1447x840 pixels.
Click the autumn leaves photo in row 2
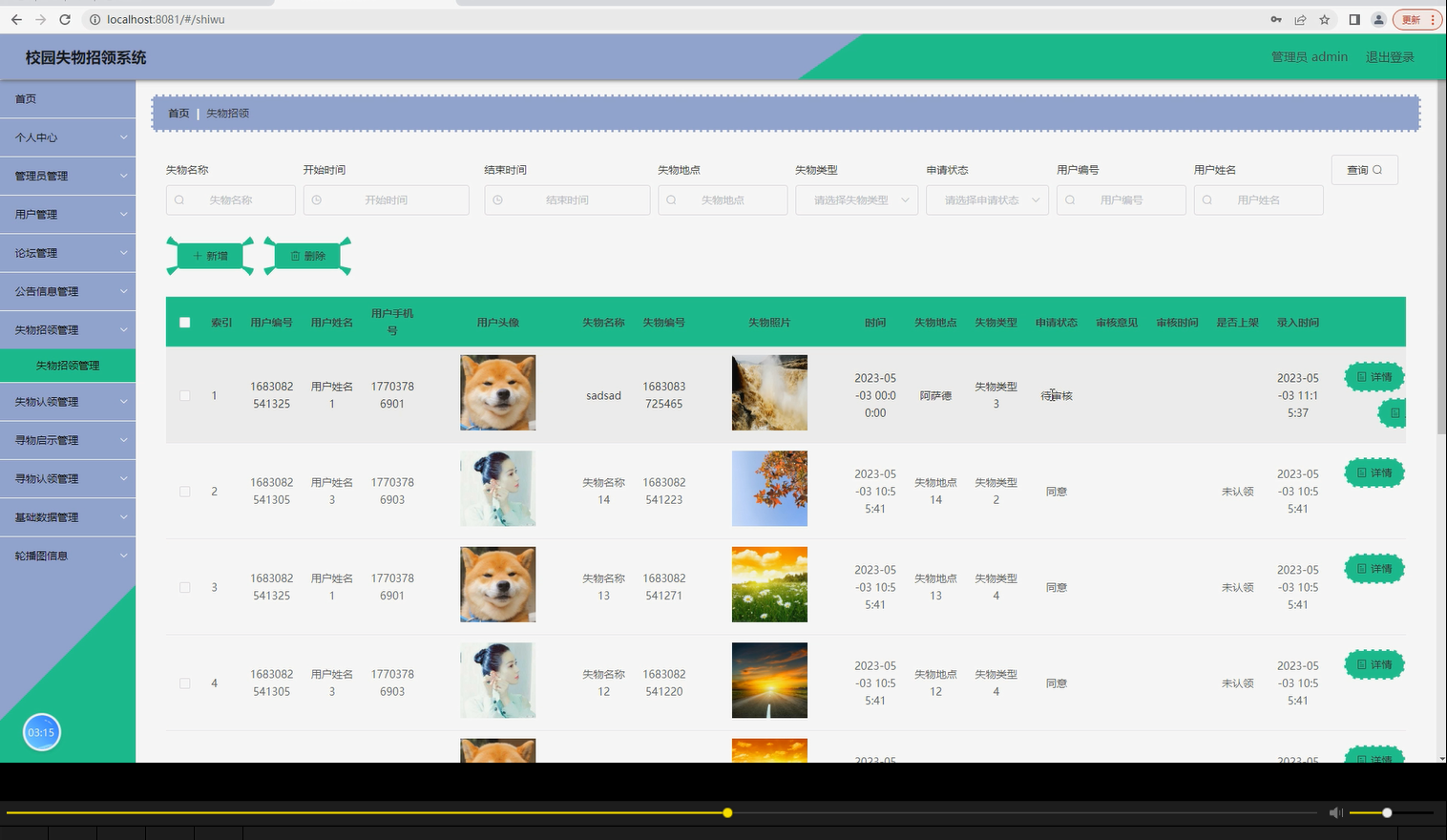click(x=769, y=489)
